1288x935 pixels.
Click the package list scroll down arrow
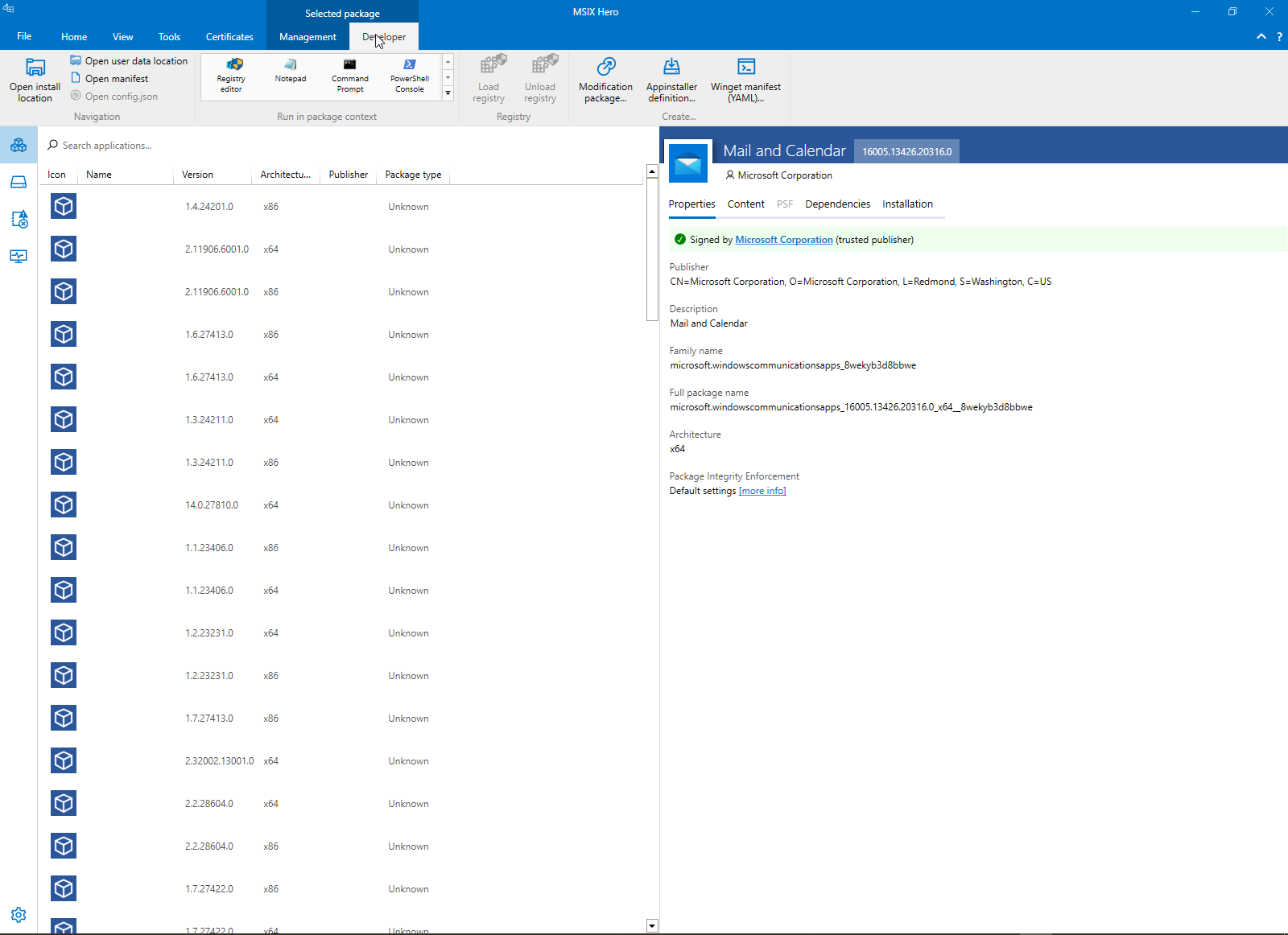point(652,925)
